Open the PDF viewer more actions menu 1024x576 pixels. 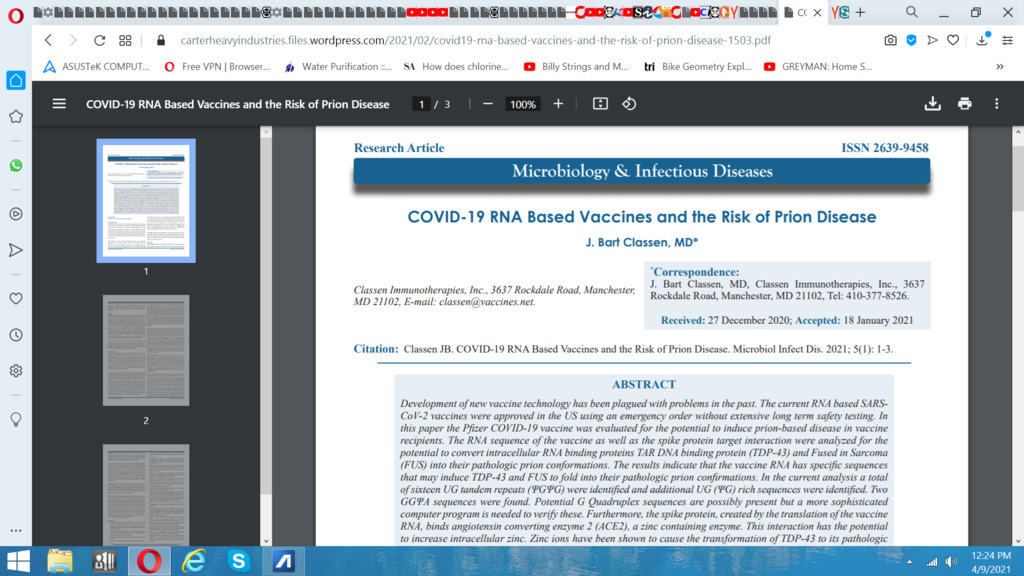tap(996, 104)
